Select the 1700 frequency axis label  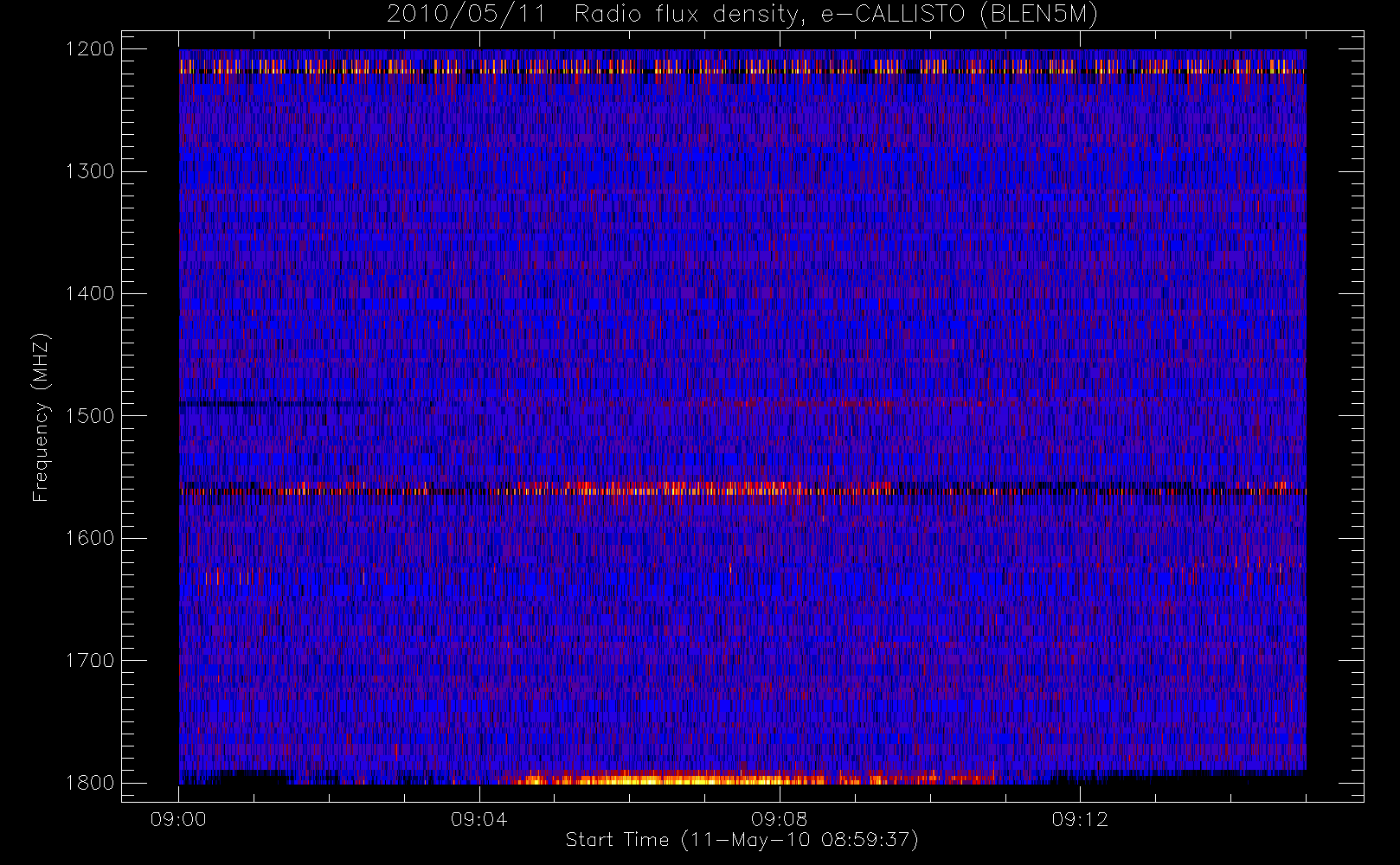point(90,661)
